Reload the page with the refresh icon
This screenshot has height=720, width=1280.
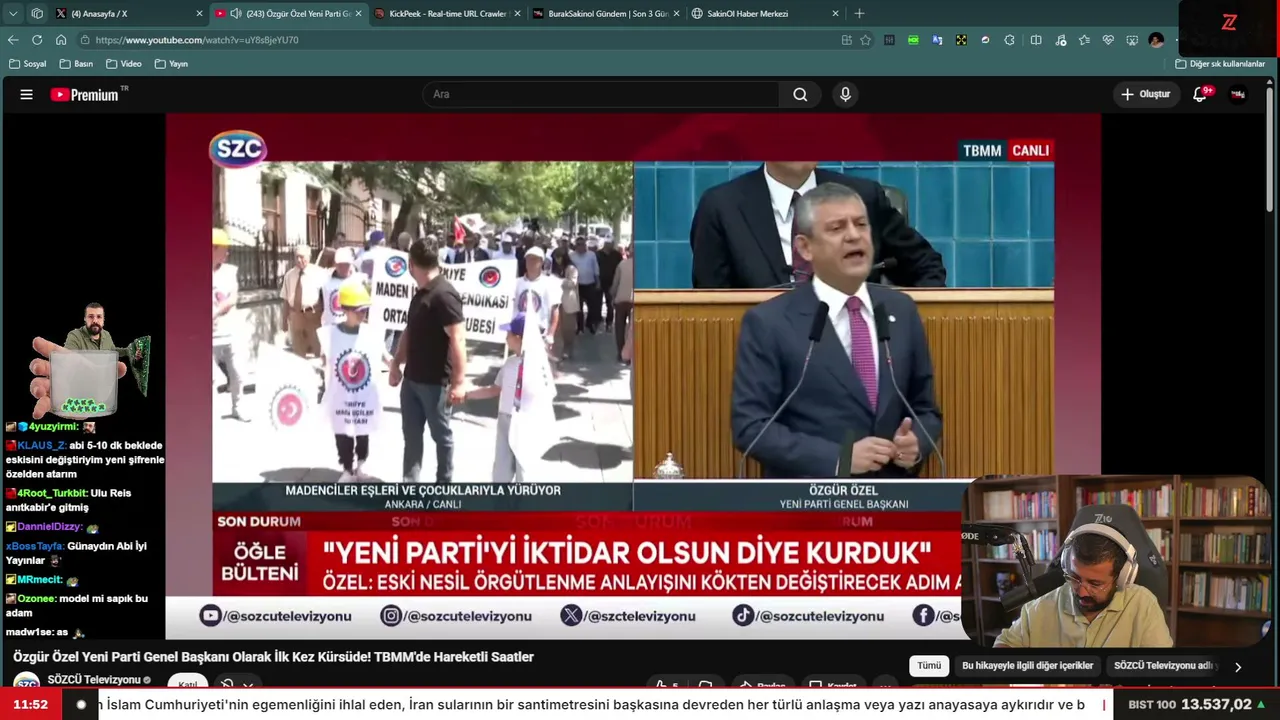37,40
